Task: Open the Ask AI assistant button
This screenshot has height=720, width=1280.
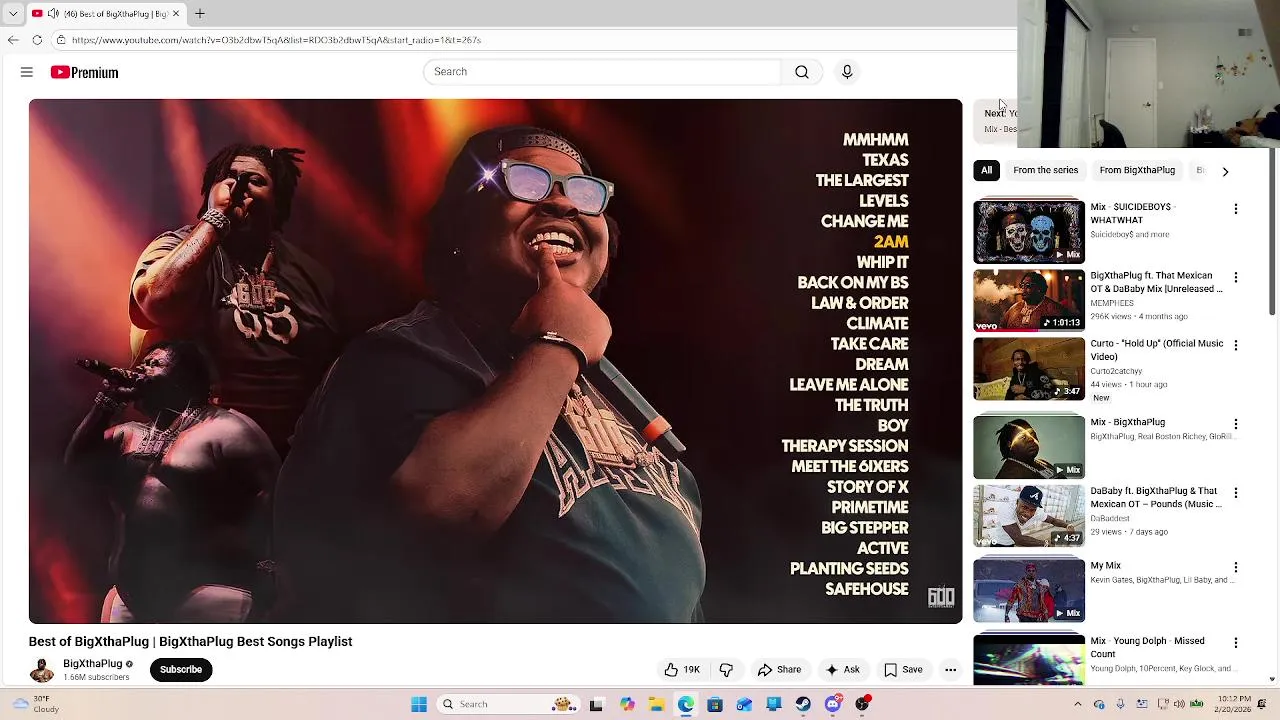Action: [x=842, y=670]
